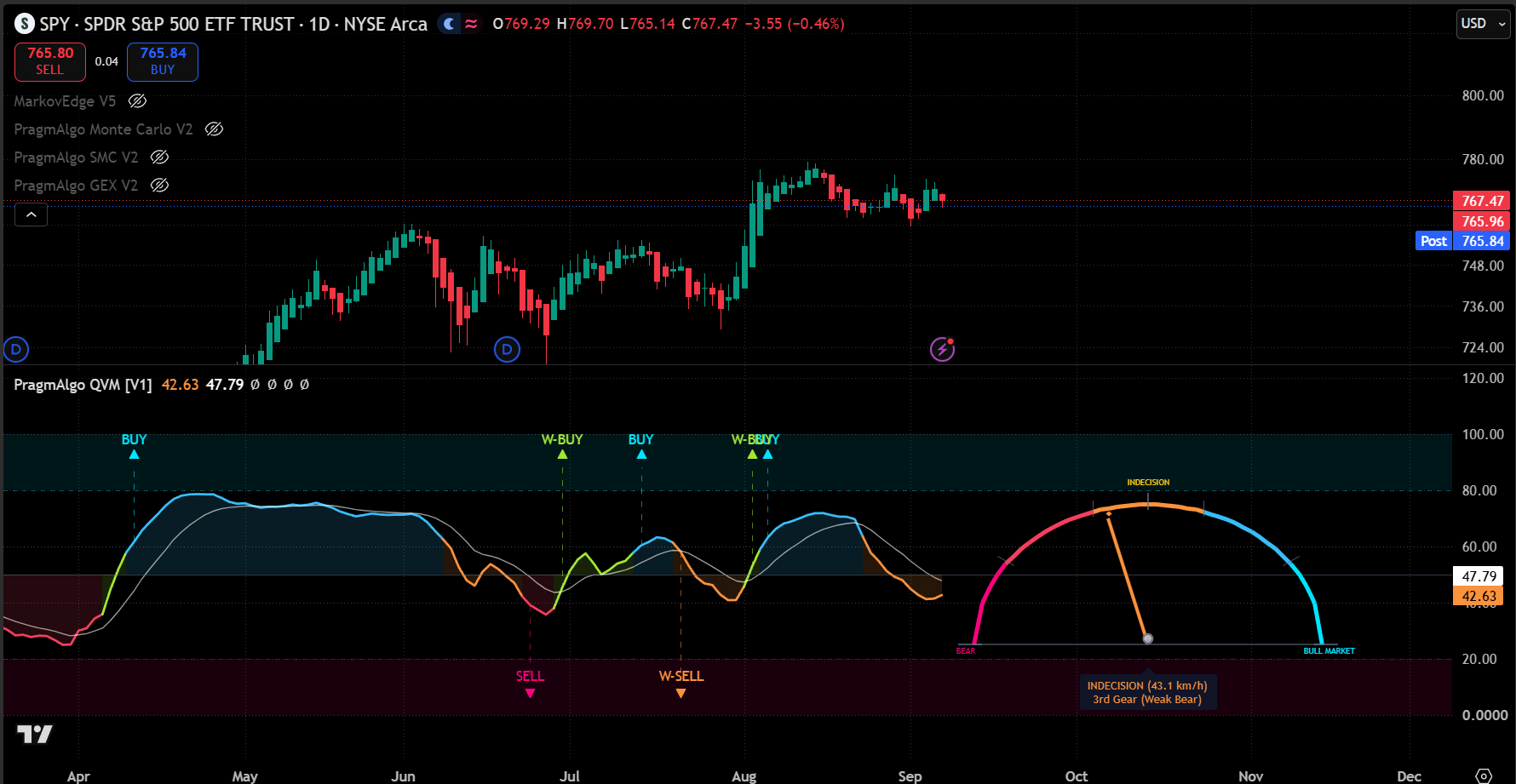Open the USD currency dropdown
The height and width of the screenshot is (784, 1516).
[x=1484, y=24]
